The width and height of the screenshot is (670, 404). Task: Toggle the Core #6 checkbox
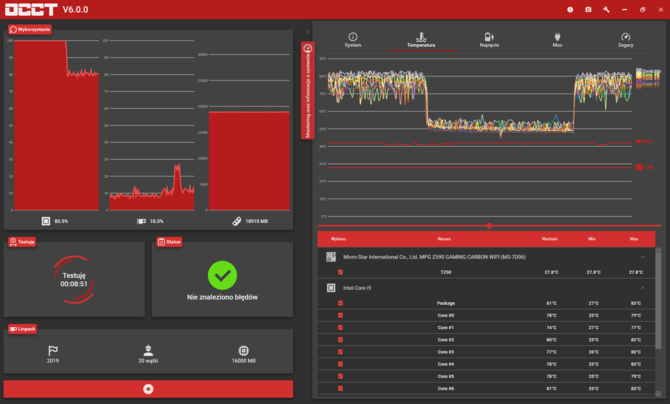[341, 389]
